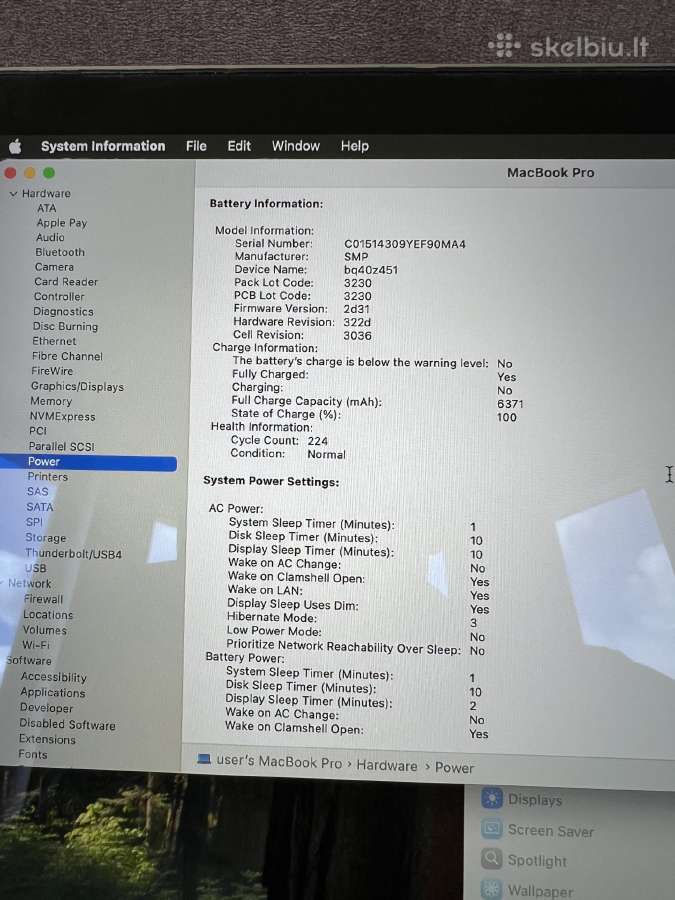Click the Device Name value bq40z451
The image size is (675, 900).
pyautogui.click(x=371, y=270)
